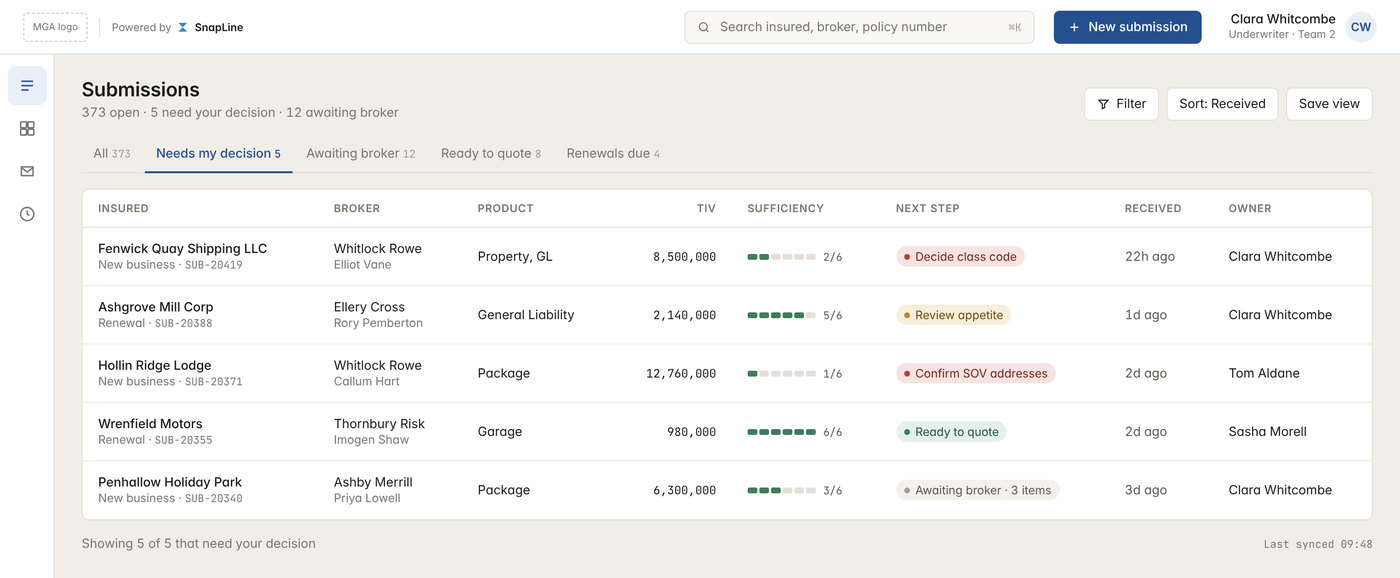Open the Penhallow Holiday Park submission
This screenshot has height=578, width=1400.
click(727, 490)
